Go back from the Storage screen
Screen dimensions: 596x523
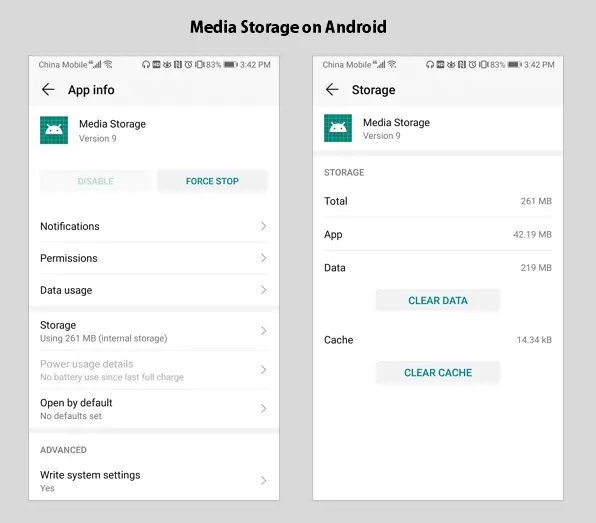coord(332,90)
